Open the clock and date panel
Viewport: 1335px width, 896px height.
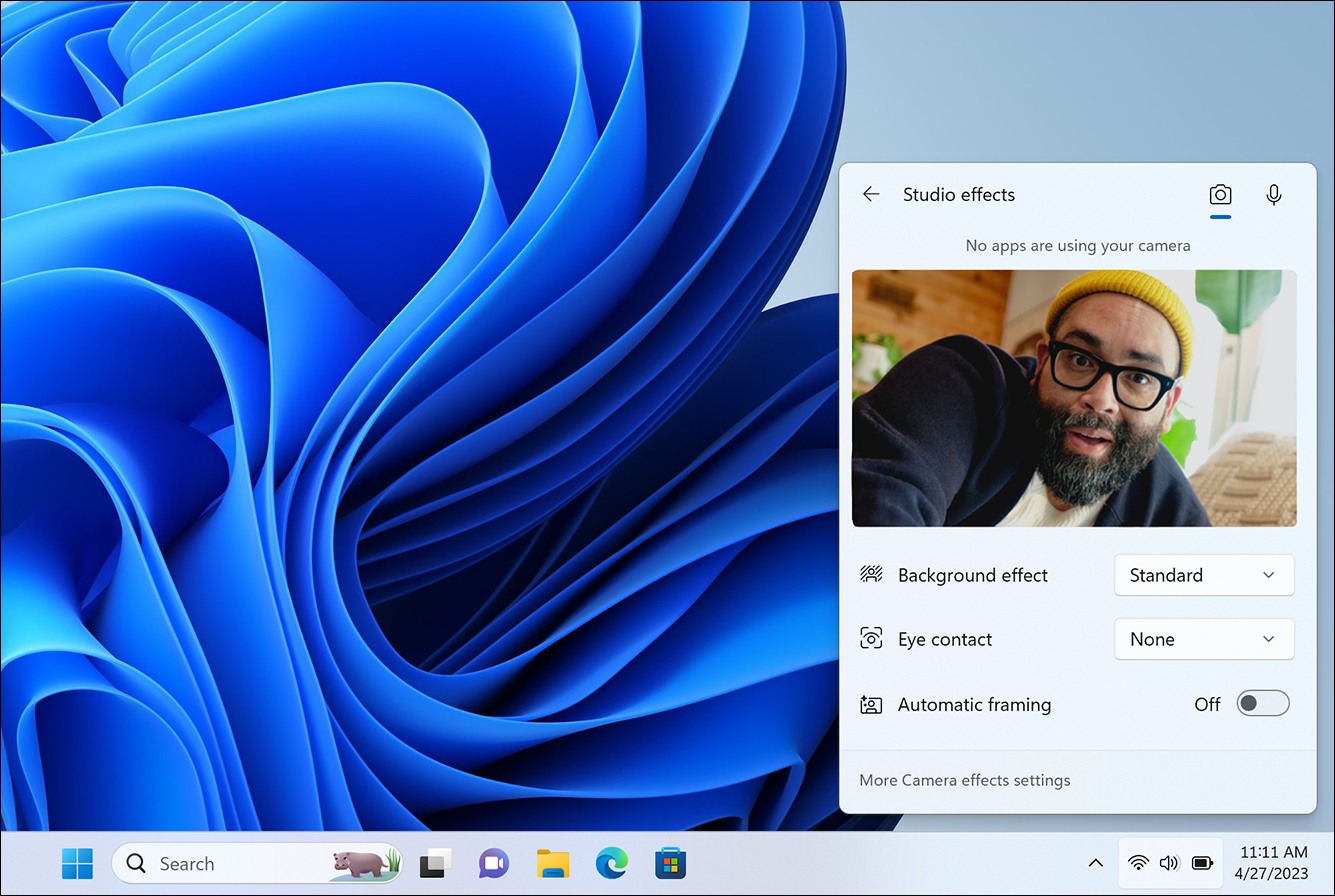tap(1273, 863)
